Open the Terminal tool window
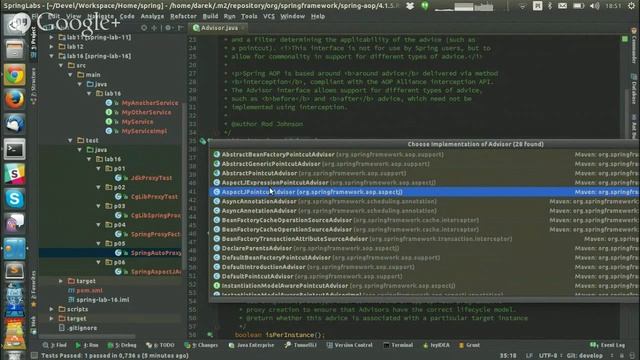 [398, 345]
